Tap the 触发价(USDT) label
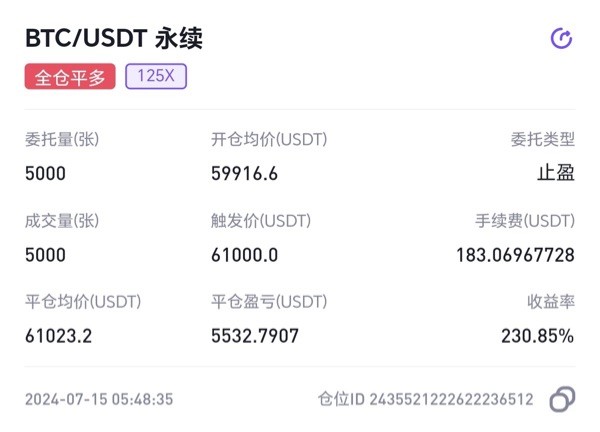 [x=261, y=221]
